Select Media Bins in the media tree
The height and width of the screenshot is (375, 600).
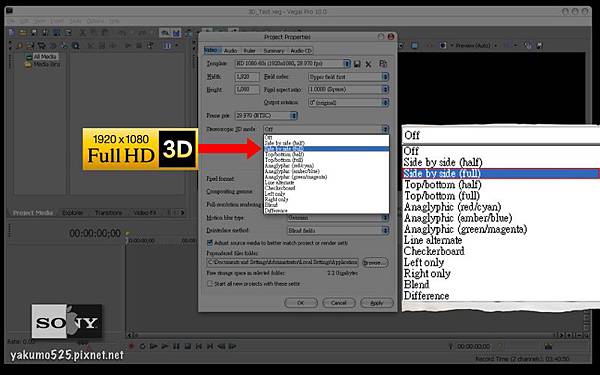46,64
